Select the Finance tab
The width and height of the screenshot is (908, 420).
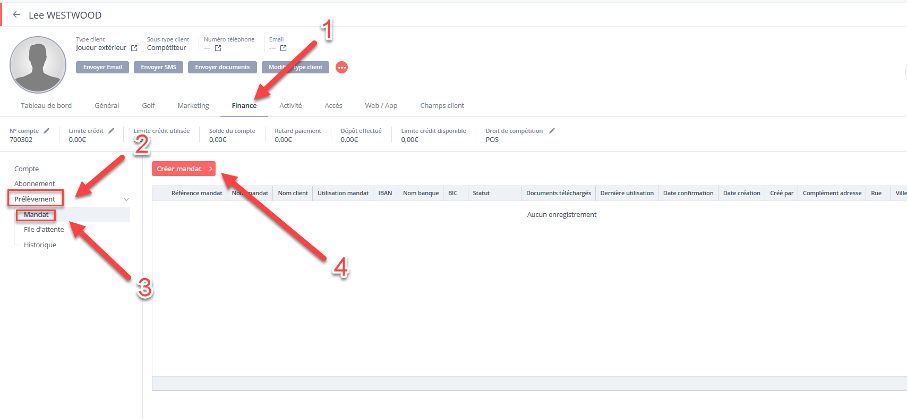[x=244, y=105]
